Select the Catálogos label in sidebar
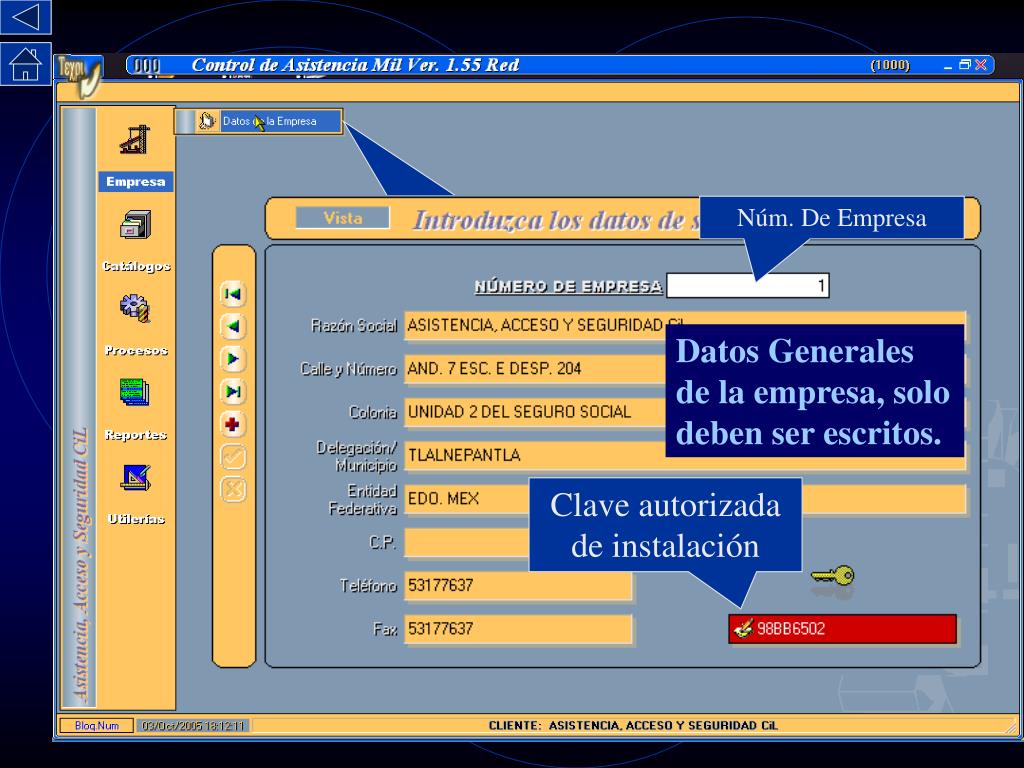Image resolution: width=1024 pixels, height=768 pixels. [x=136, y=266]
